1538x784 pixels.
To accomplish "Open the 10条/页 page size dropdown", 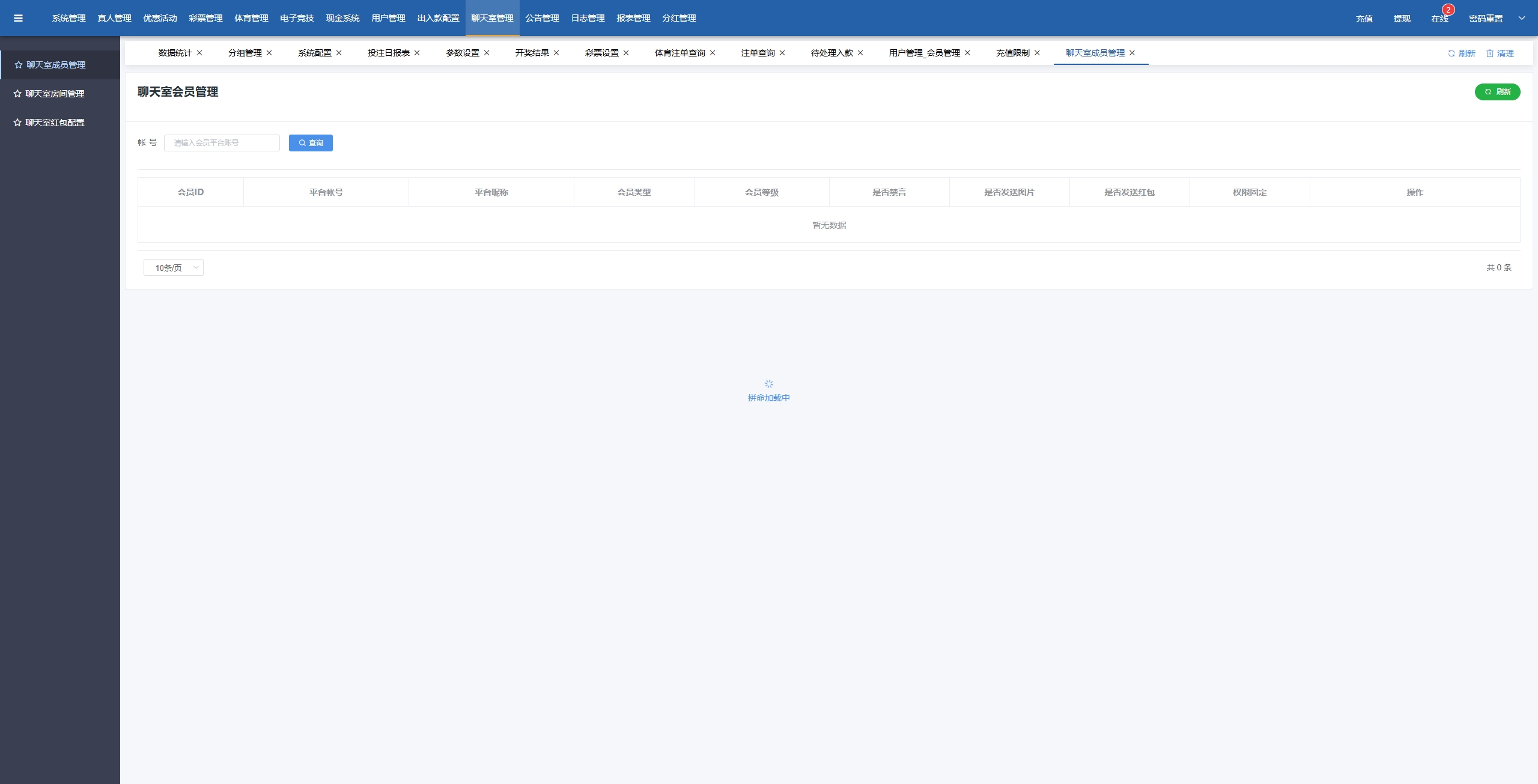I will tap(173, 268).
